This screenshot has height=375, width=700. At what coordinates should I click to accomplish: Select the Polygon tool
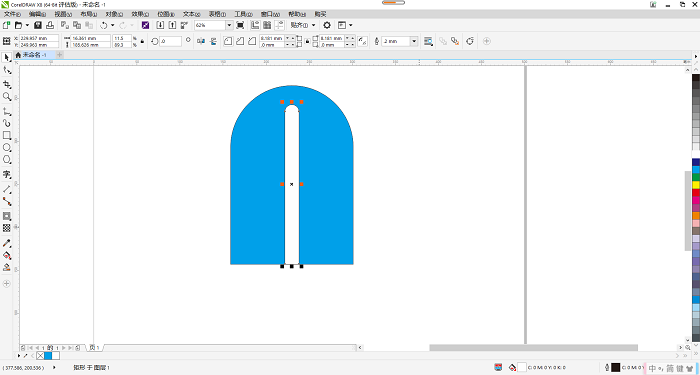pyautogui.click(x=7, y=159)
